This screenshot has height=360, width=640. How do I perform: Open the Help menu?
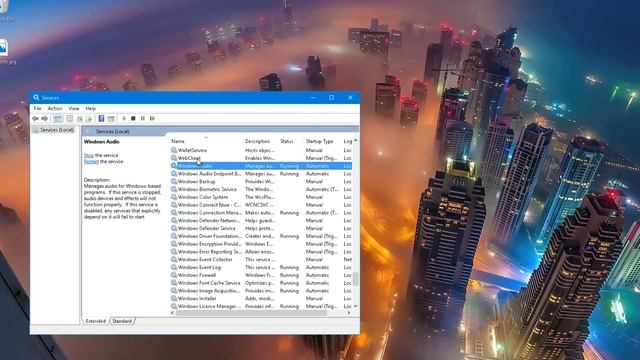pyautogui.click(x=91, y=109)
